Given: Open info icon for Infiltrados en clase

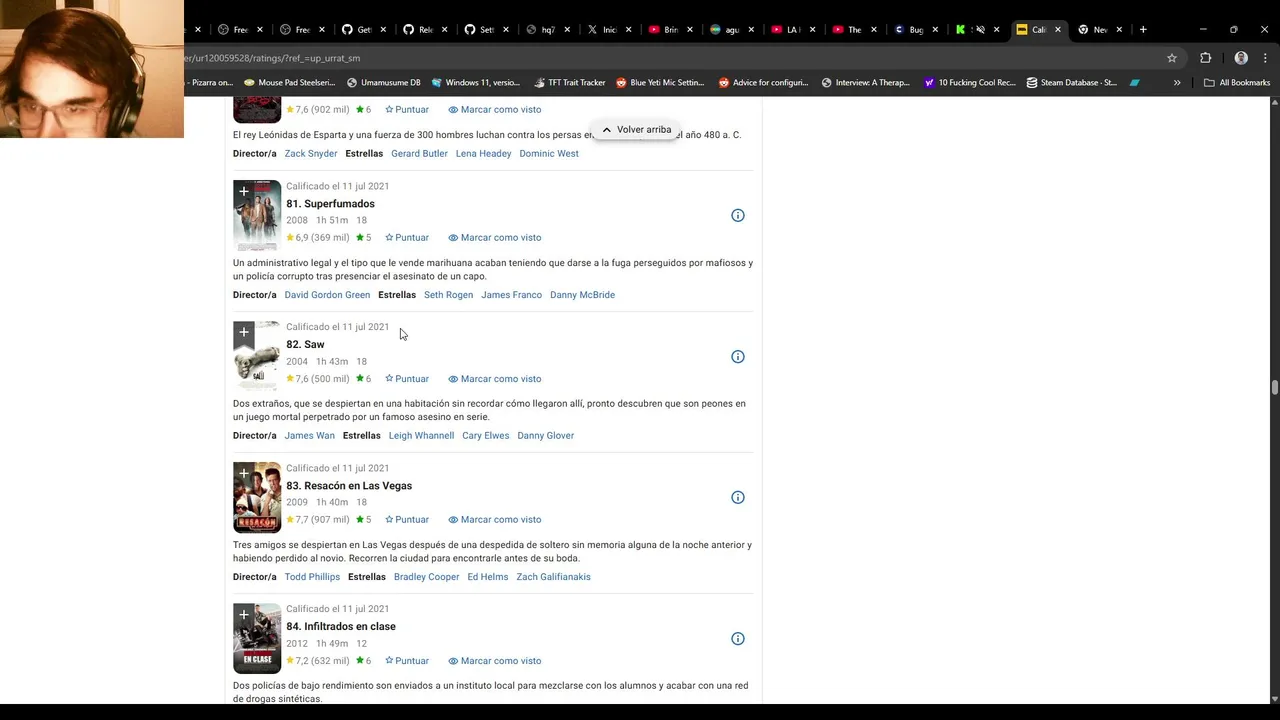Looking at the screenshot, I should pos(738,639).
